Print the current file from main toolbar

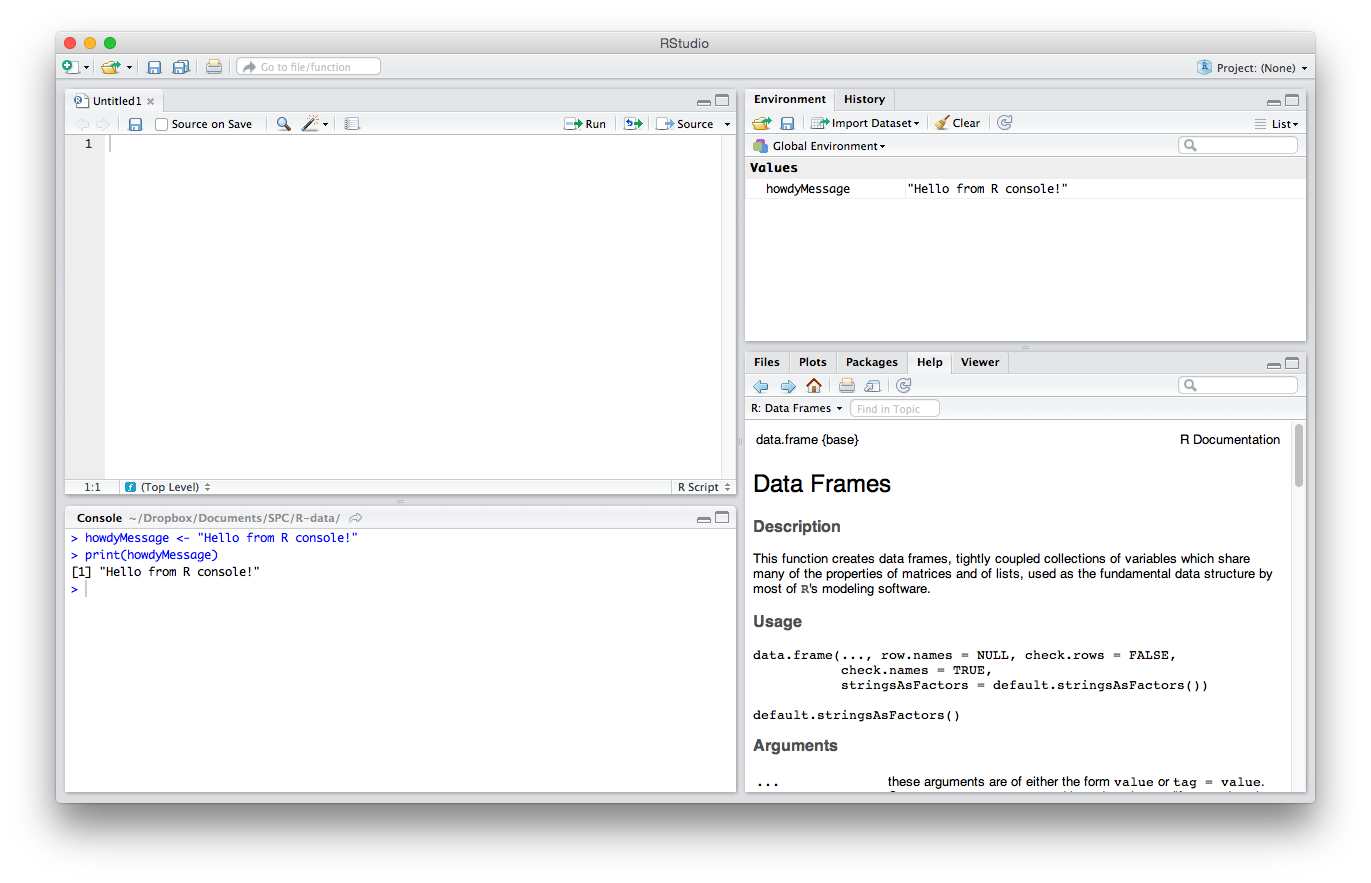(214, 67)
